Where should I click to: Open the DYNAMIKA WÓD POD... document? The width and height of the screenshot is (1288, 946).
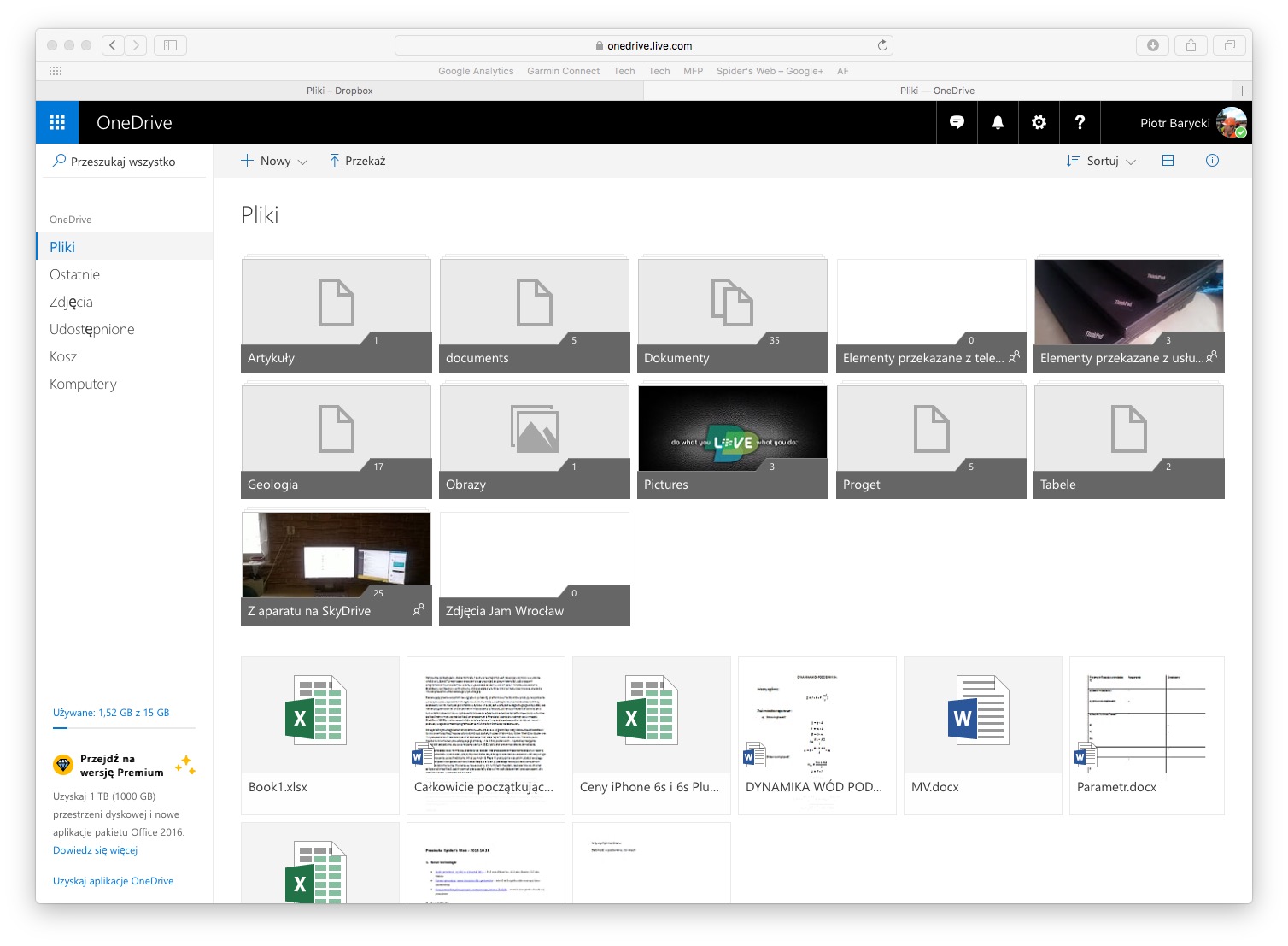(817, 736)
